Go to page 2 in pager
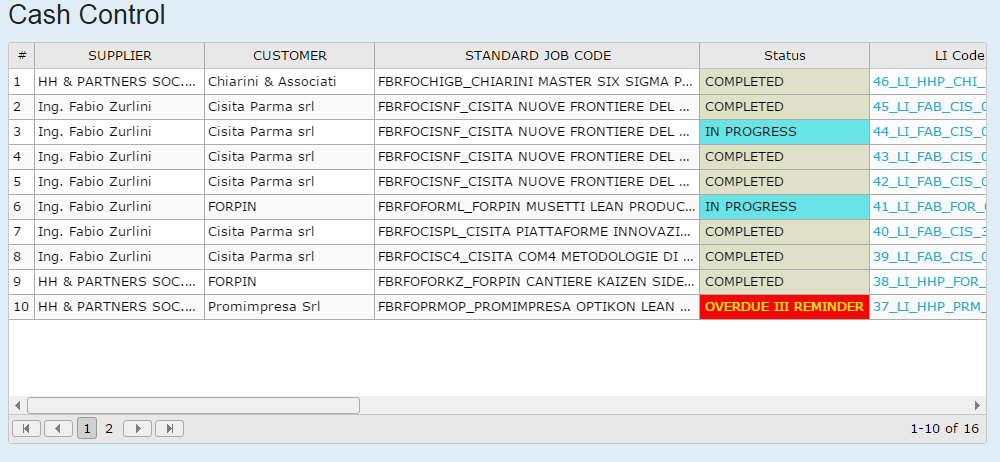 (x=109, y=428)
